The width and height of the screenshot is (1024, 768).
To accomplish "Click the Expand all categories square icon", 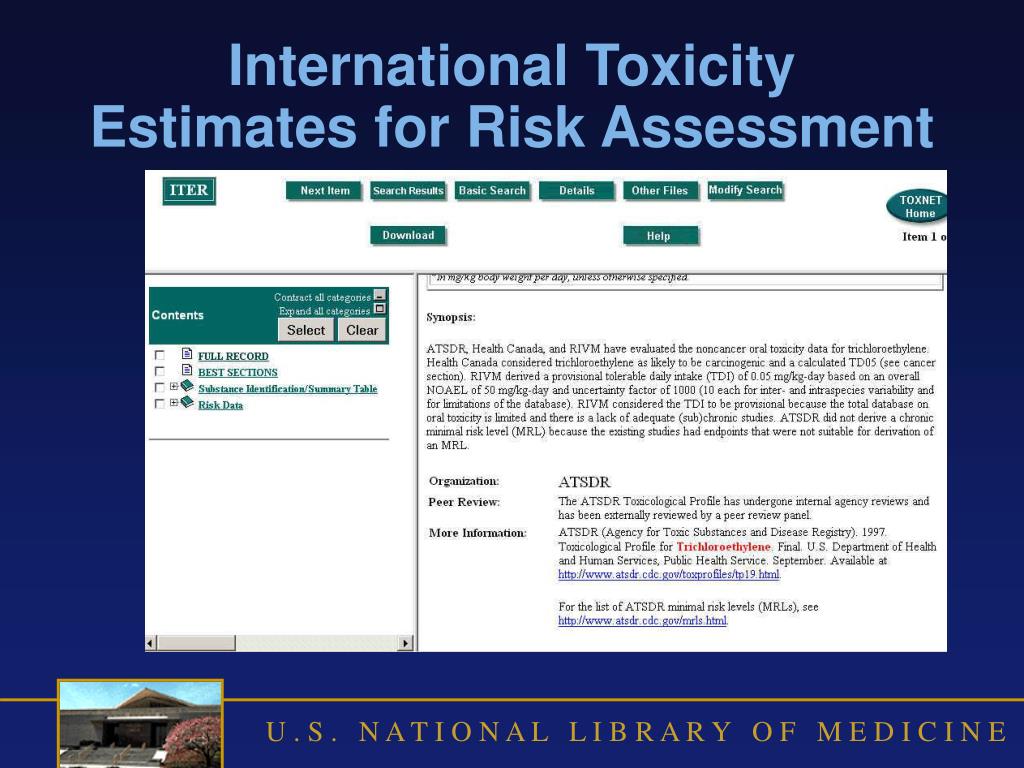I will [379, 309].
